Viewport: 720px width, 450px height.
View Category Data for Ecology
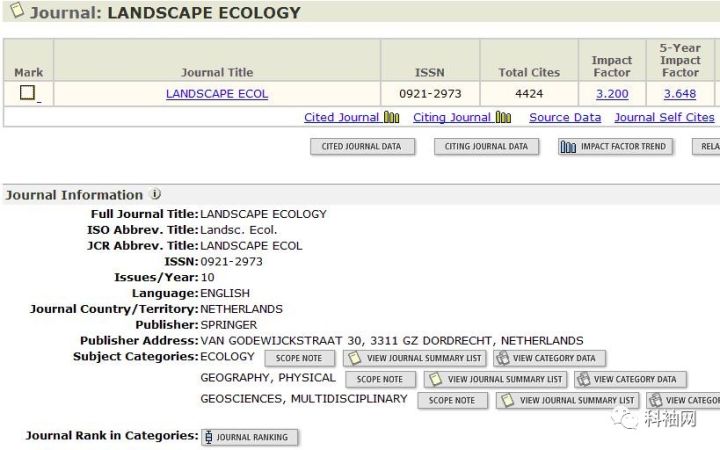(549, 358)
